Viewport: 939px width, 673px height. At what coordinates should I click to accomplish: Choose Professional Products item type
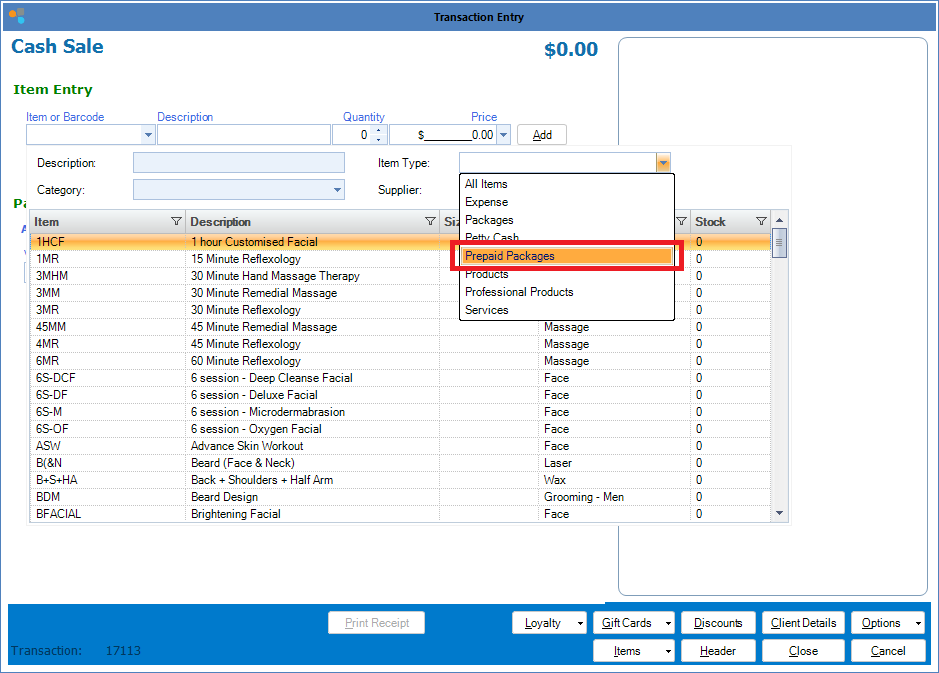pyautogui.click(x=519, y=292)
